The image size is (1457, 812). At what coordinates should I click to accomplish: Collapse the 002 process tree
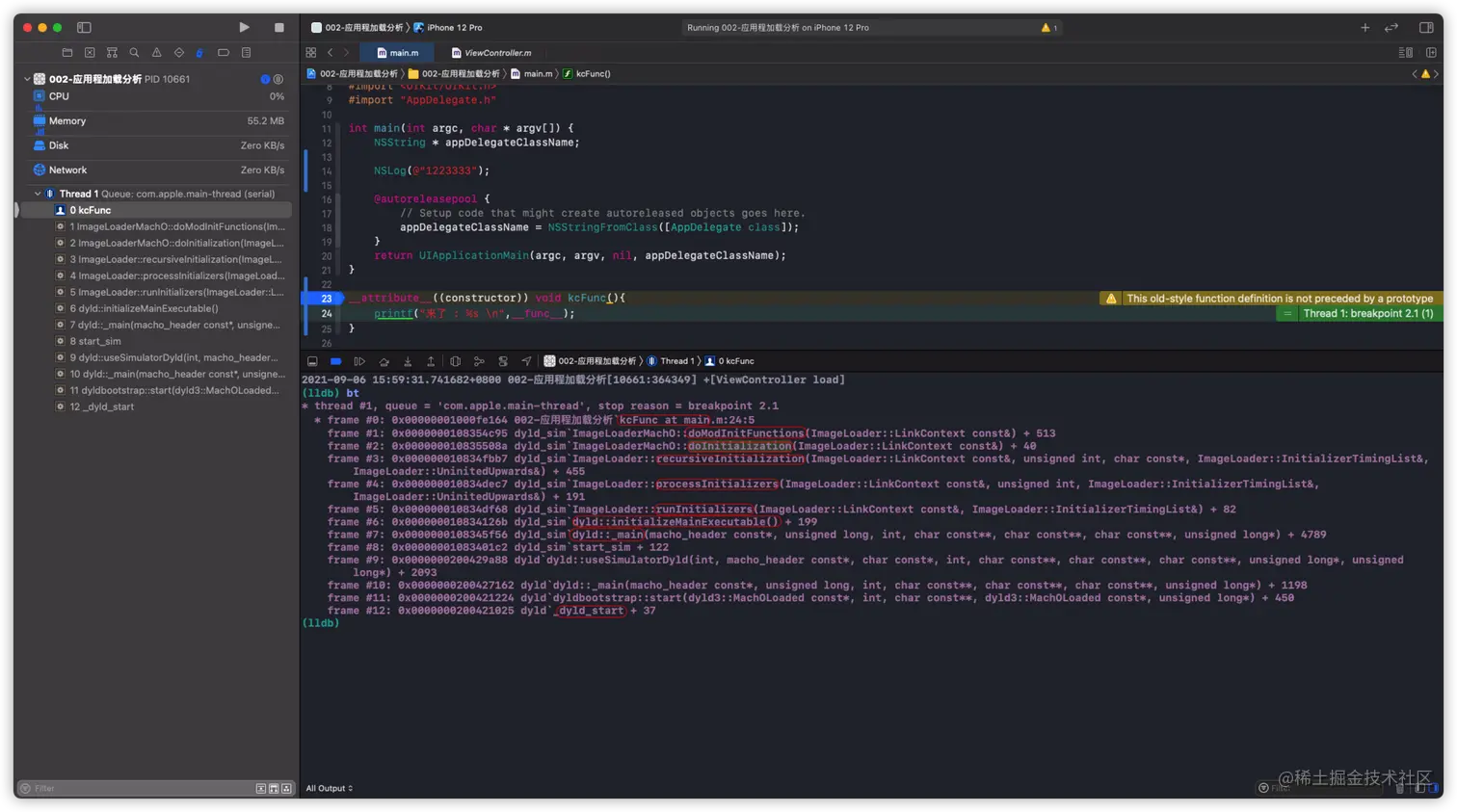[27, 79]
